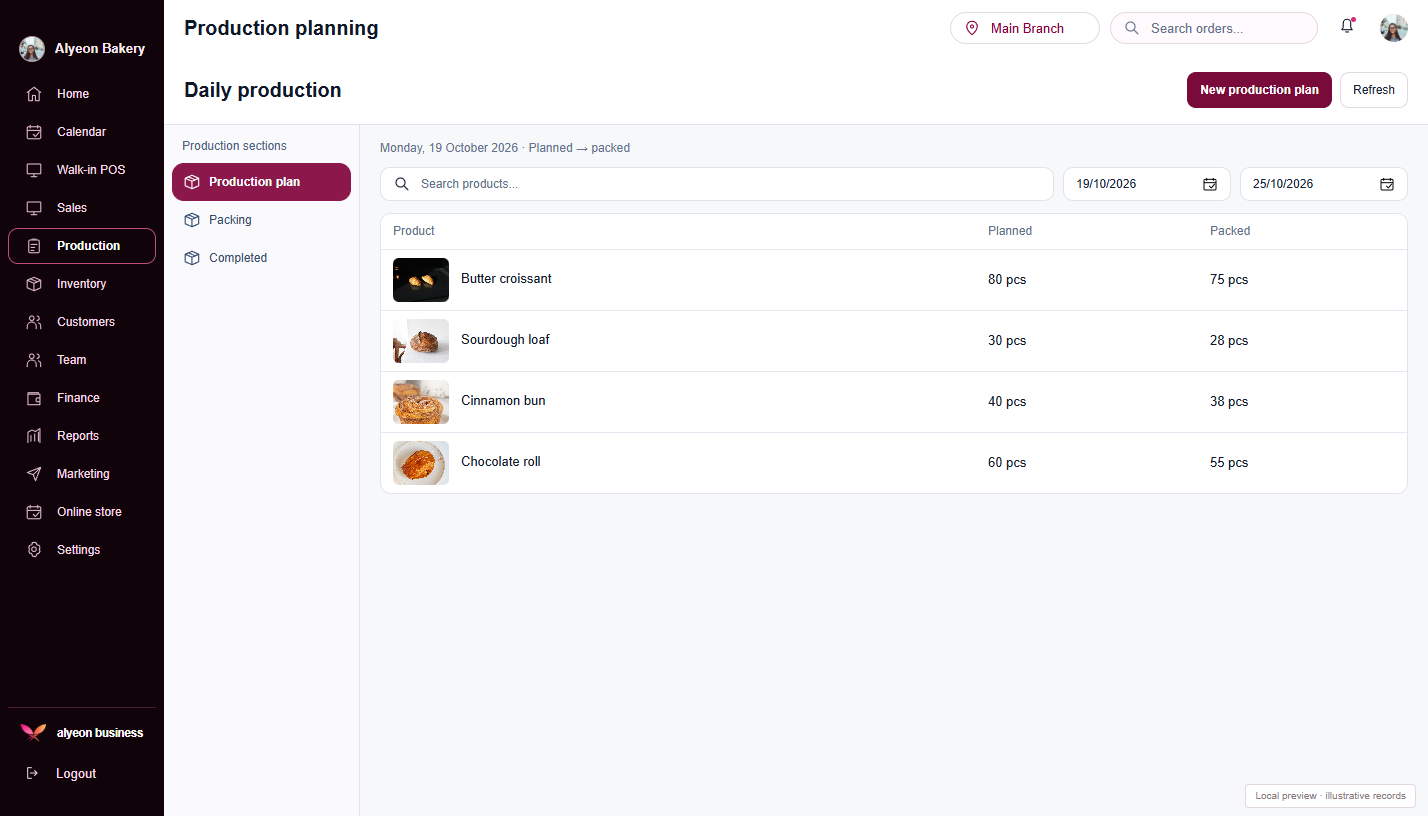Screen dimensions: 1428x816
Task: Open the Settings gear icon
Action: pos(34,550)
